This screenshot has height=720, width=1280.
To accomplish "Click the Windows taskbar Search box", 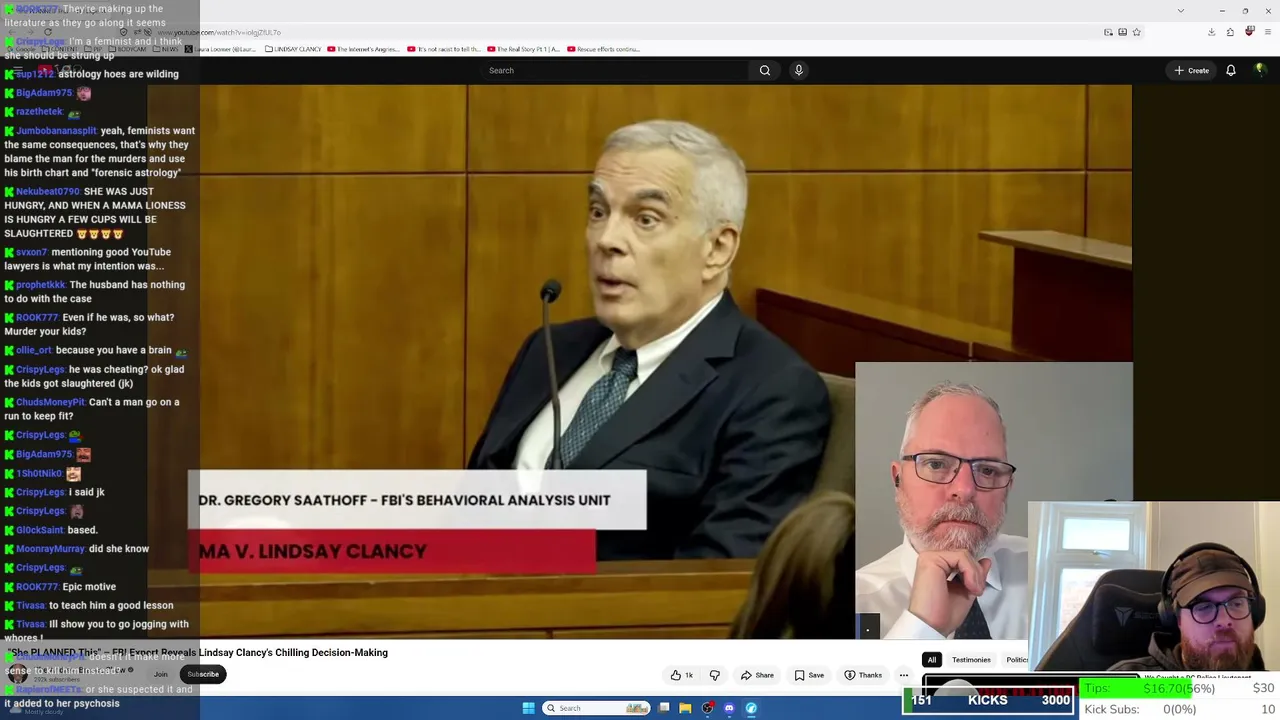I will tap(596, 708).
